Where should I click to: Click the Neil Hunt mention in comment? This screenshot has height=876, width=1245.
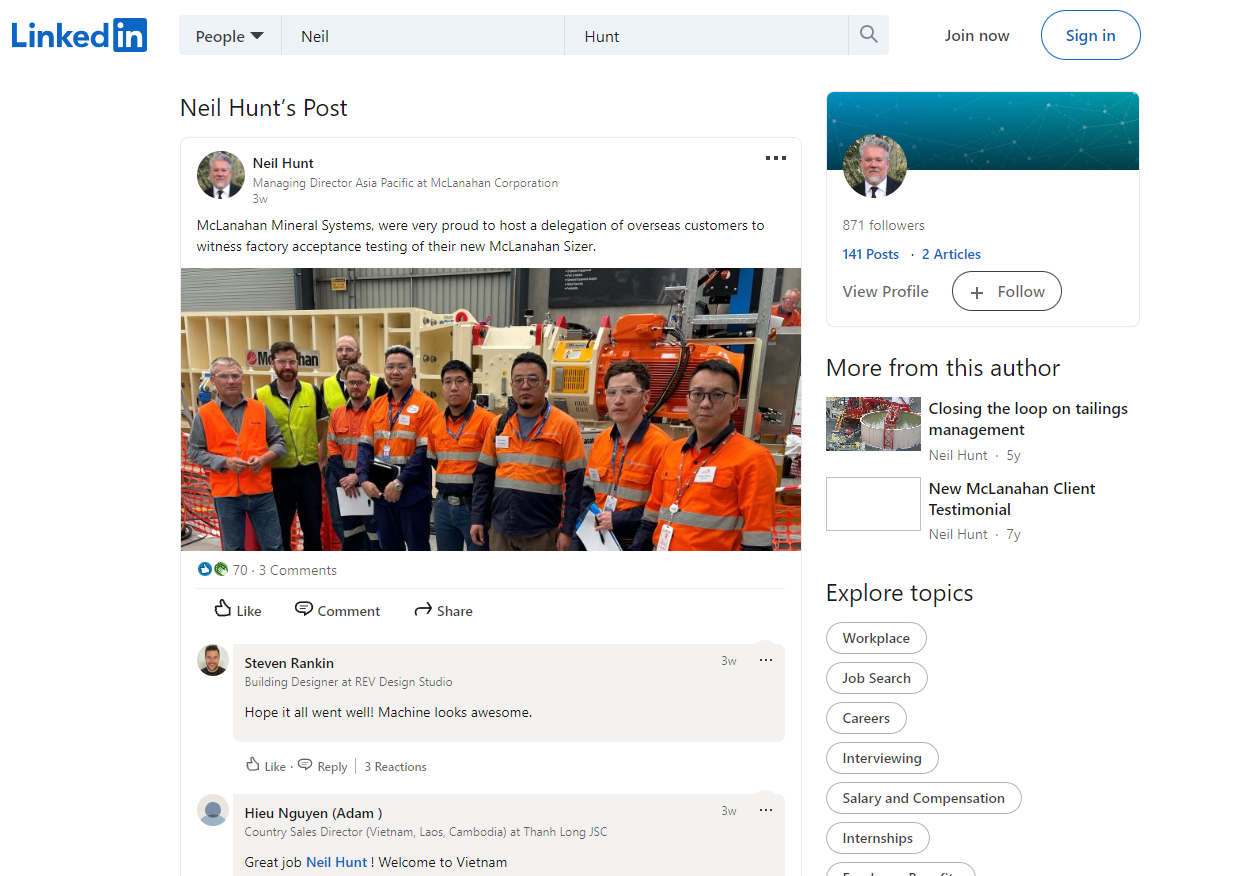coord(336,862)
